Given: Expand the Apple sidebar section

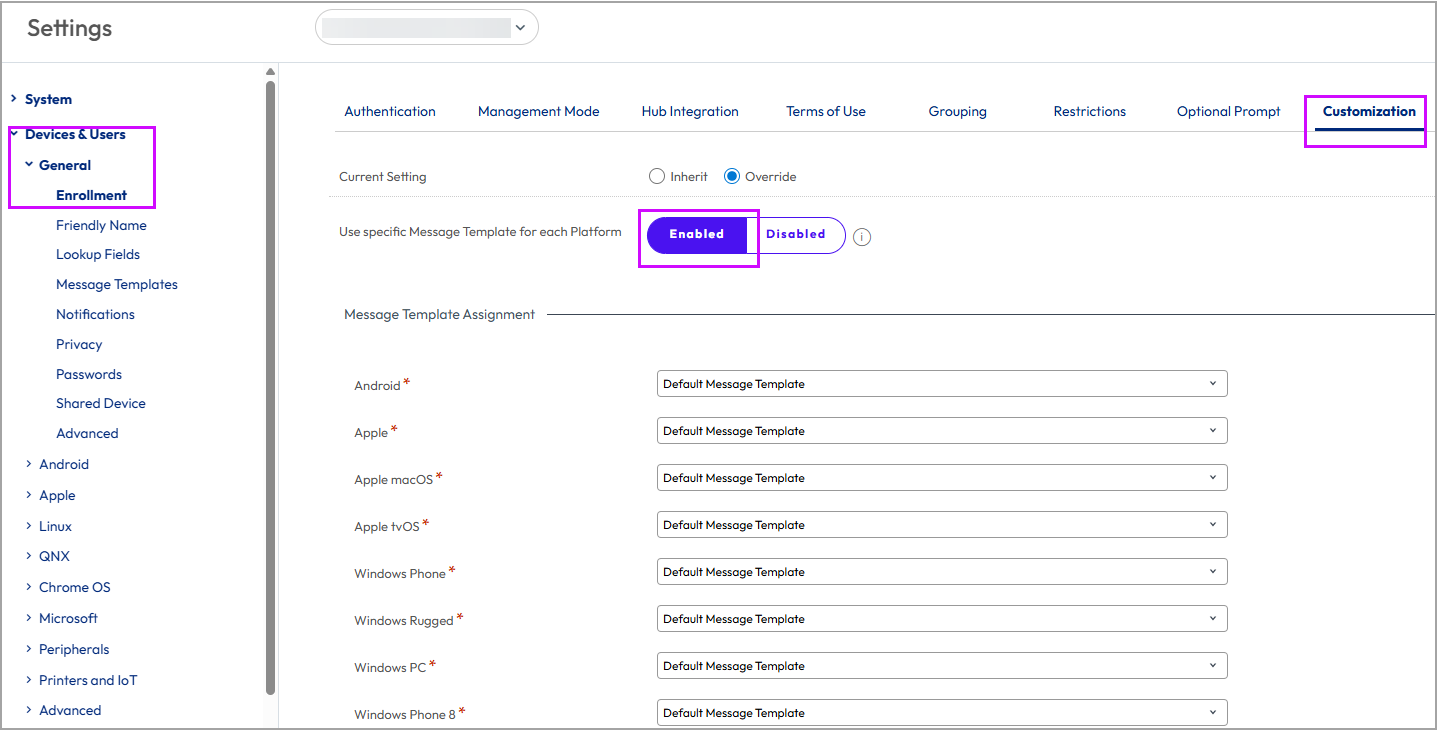Looking at the screenshot, I should coord(29,495).
